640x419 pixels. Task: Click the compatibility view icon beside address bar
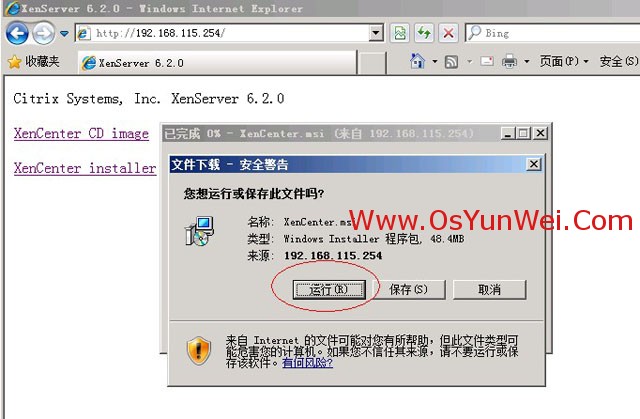[400, 33]
